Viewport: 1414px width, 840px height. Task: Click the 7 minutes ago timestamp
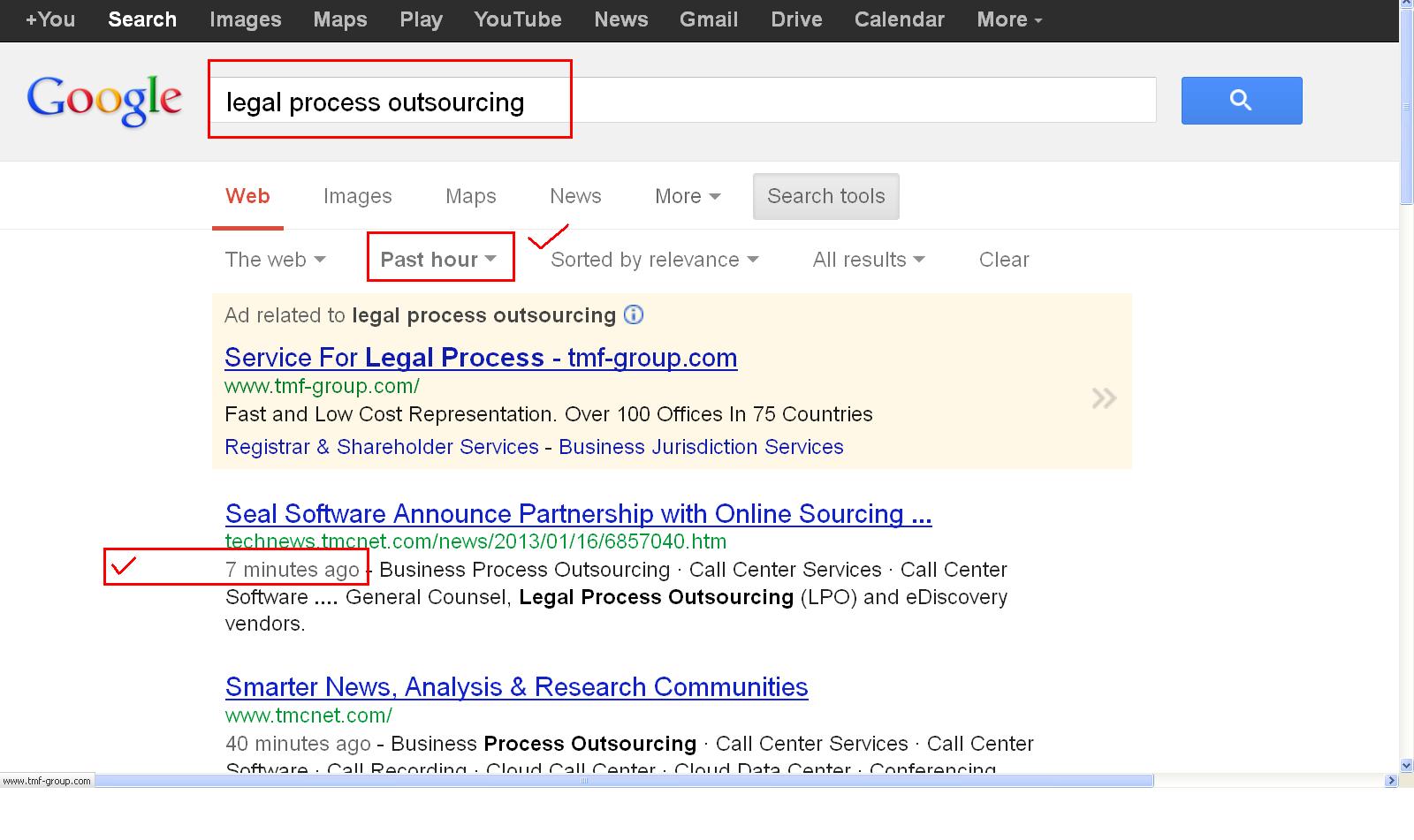pos(293,570)
